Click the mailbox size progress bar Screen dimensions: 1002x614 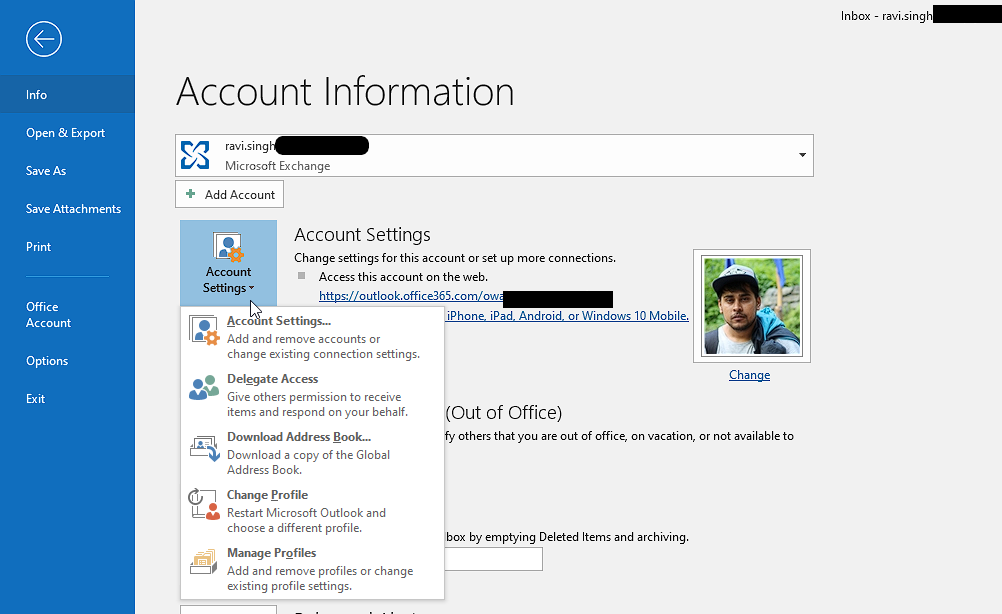pos(493,559)
